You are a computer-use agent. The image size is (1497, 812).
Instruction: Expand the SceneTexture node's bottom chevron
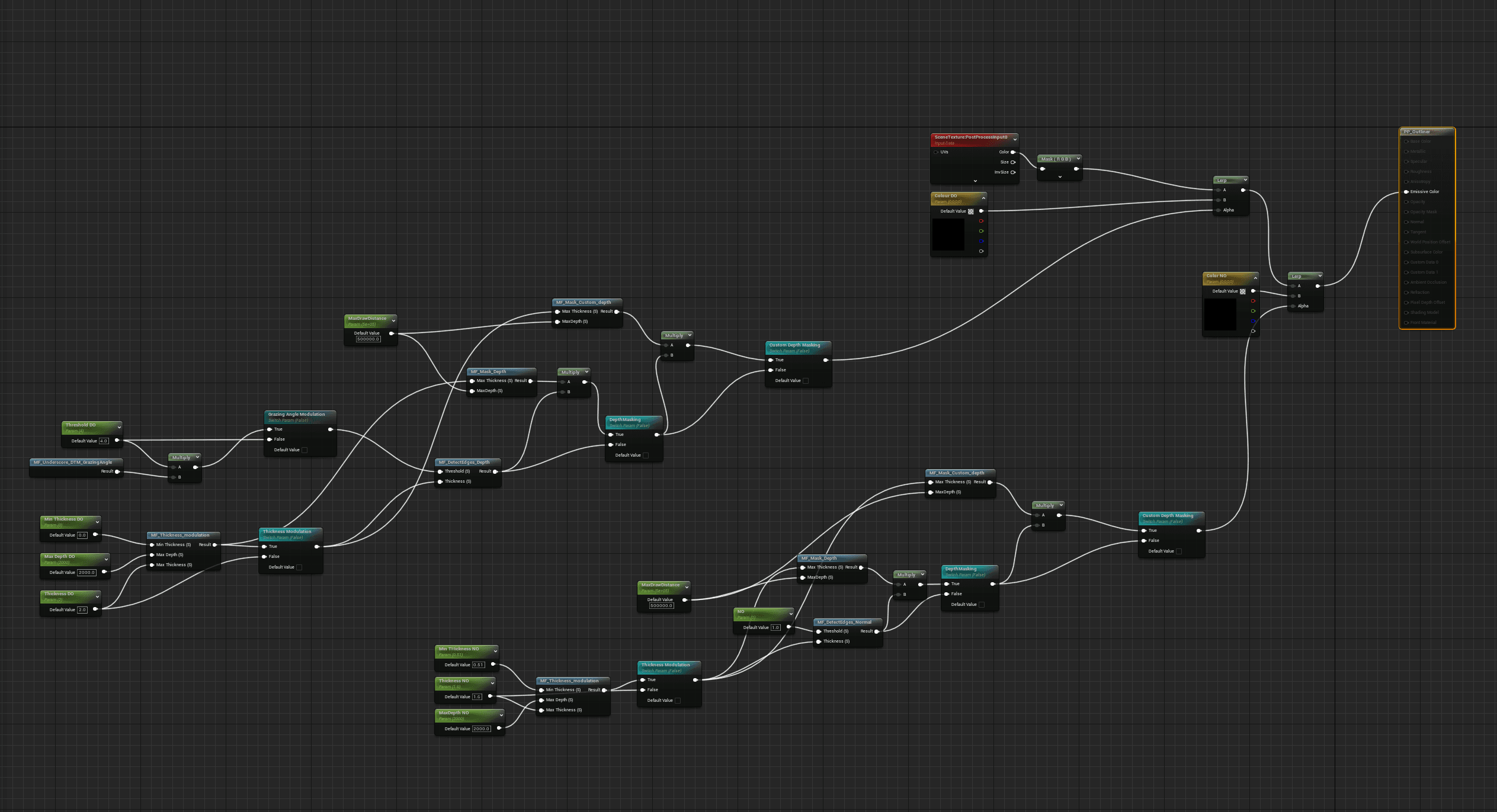coord(975,181)
